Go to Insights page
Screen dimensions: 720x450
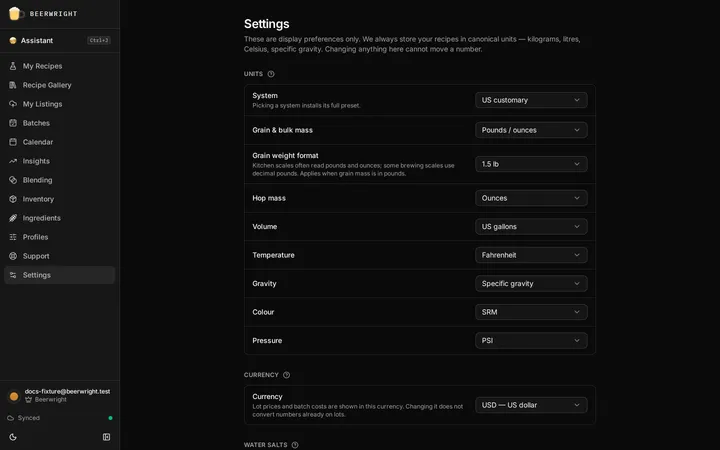[x=60, y=161]
